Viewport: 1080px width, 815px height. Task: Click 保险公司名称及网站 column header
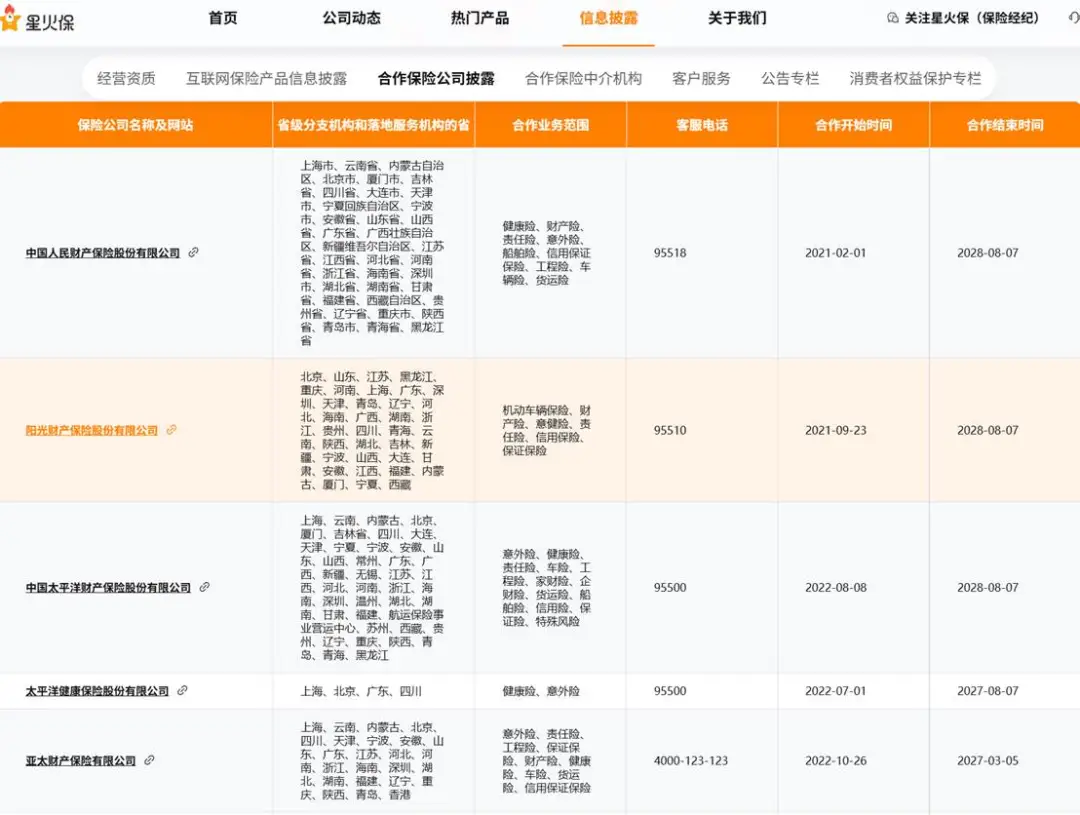pyautogui.click(x=136, y=125)
